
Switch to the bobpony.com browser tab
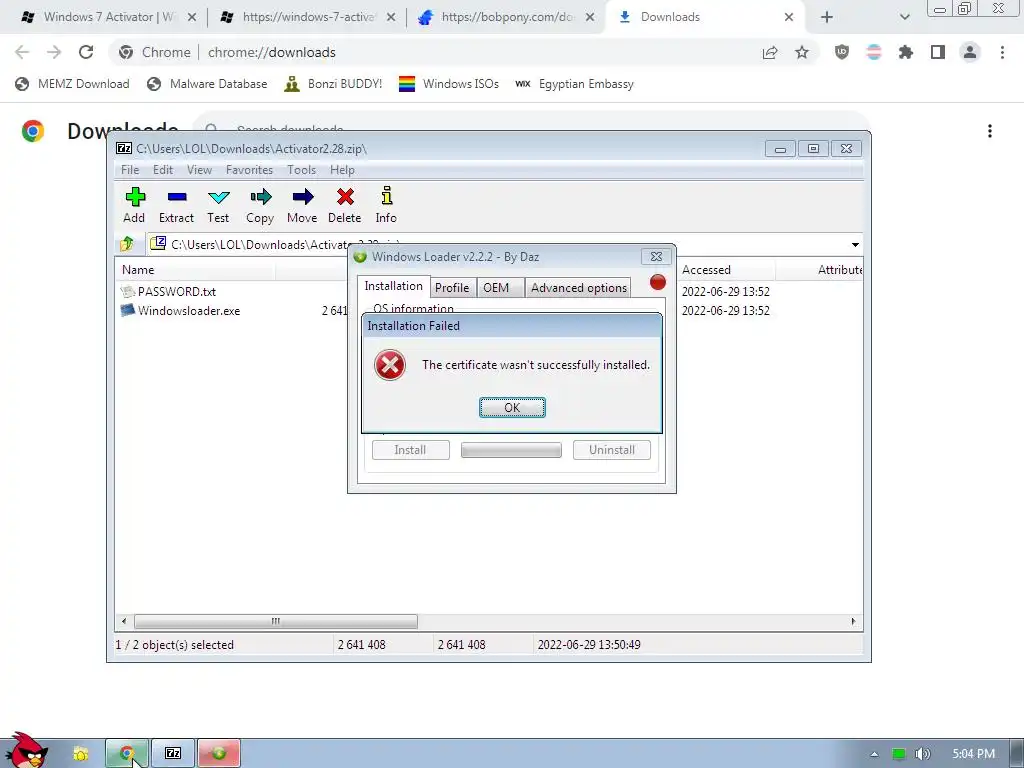pyautogui.click(x=507, y=17)
